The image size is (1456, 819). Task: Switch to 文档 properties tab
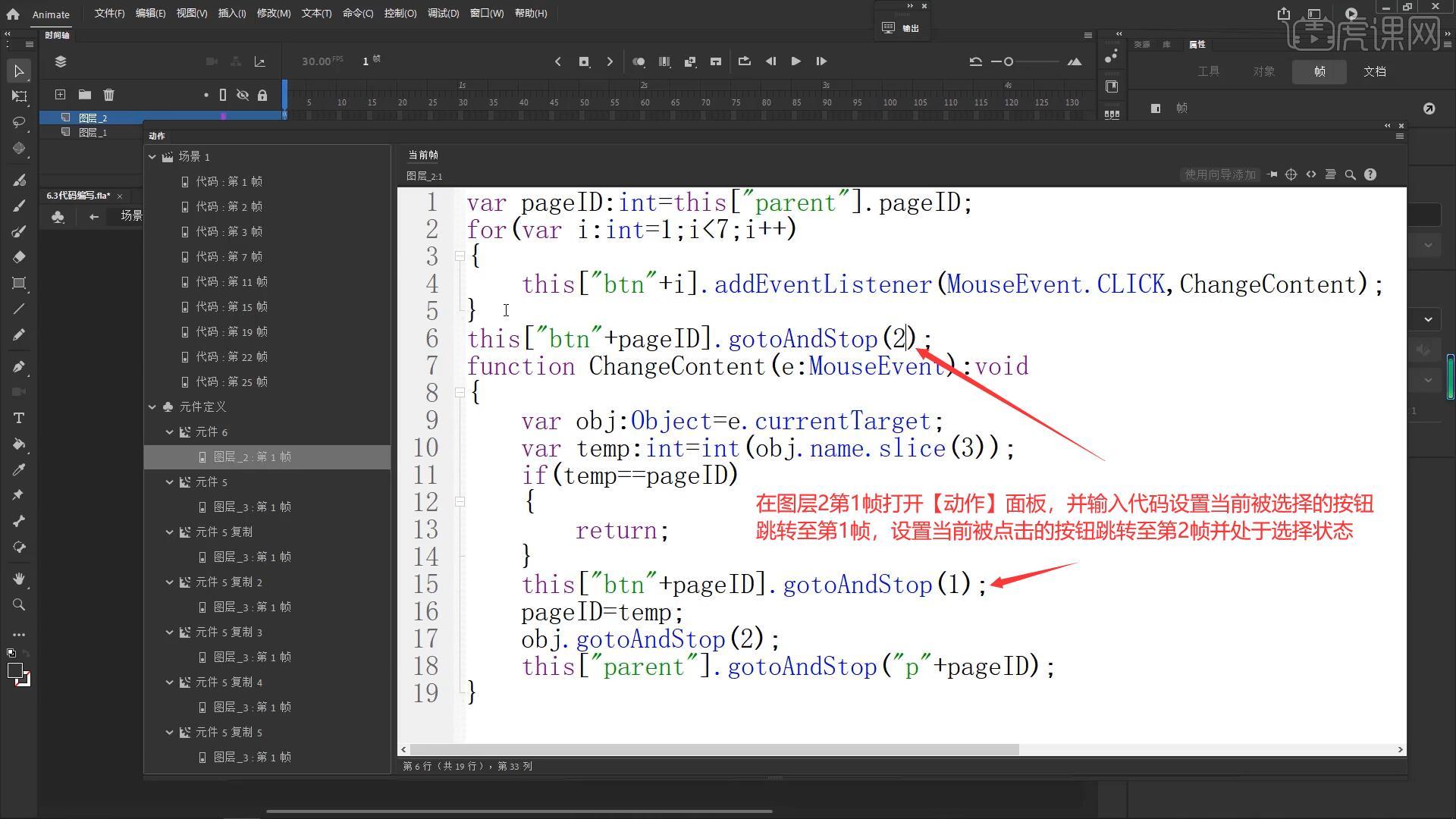1375,71
